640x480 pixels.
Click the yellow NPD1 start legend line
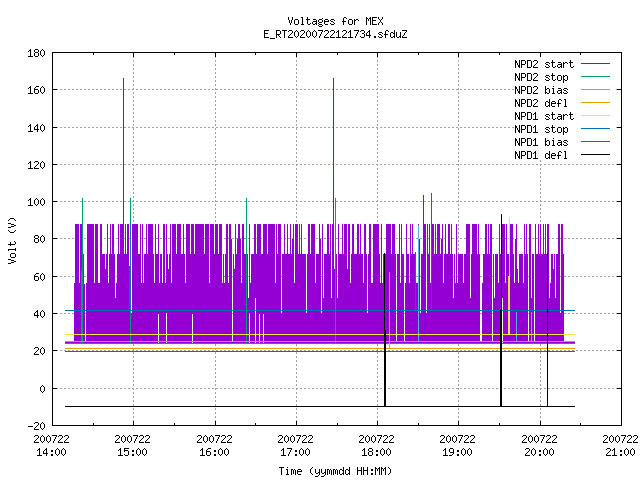pyautogui.click(x=595, y=116)
